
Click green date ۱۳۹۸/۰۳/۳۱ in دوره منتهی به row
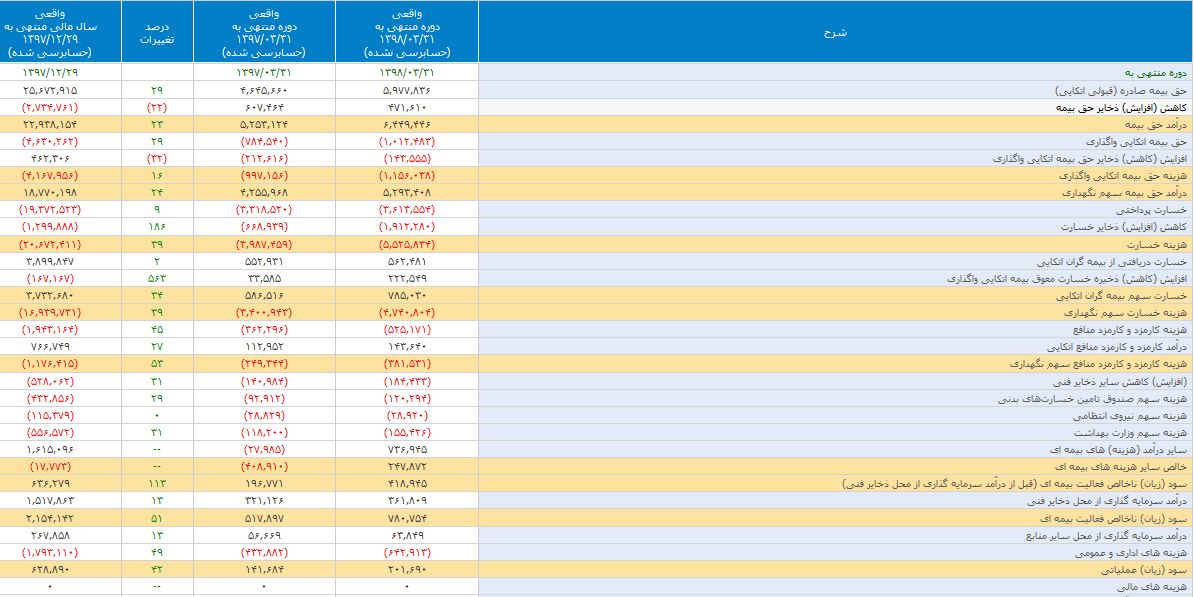[407, 73]
